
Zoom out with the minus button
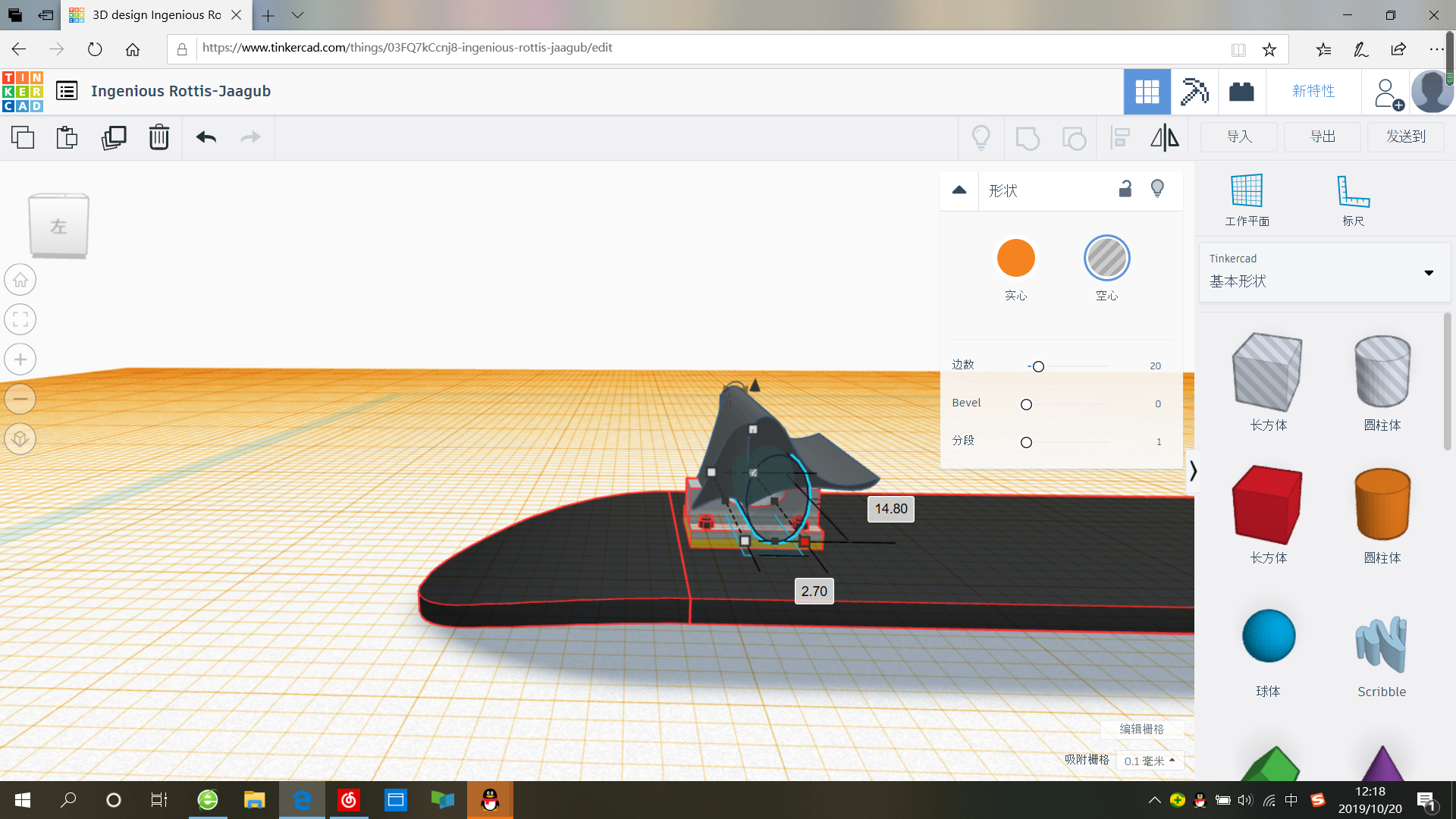[x=20, y=399]
